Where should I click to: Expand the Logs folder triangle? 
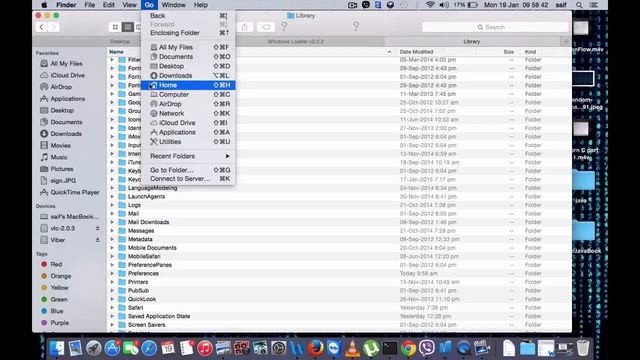coord(112,205)
